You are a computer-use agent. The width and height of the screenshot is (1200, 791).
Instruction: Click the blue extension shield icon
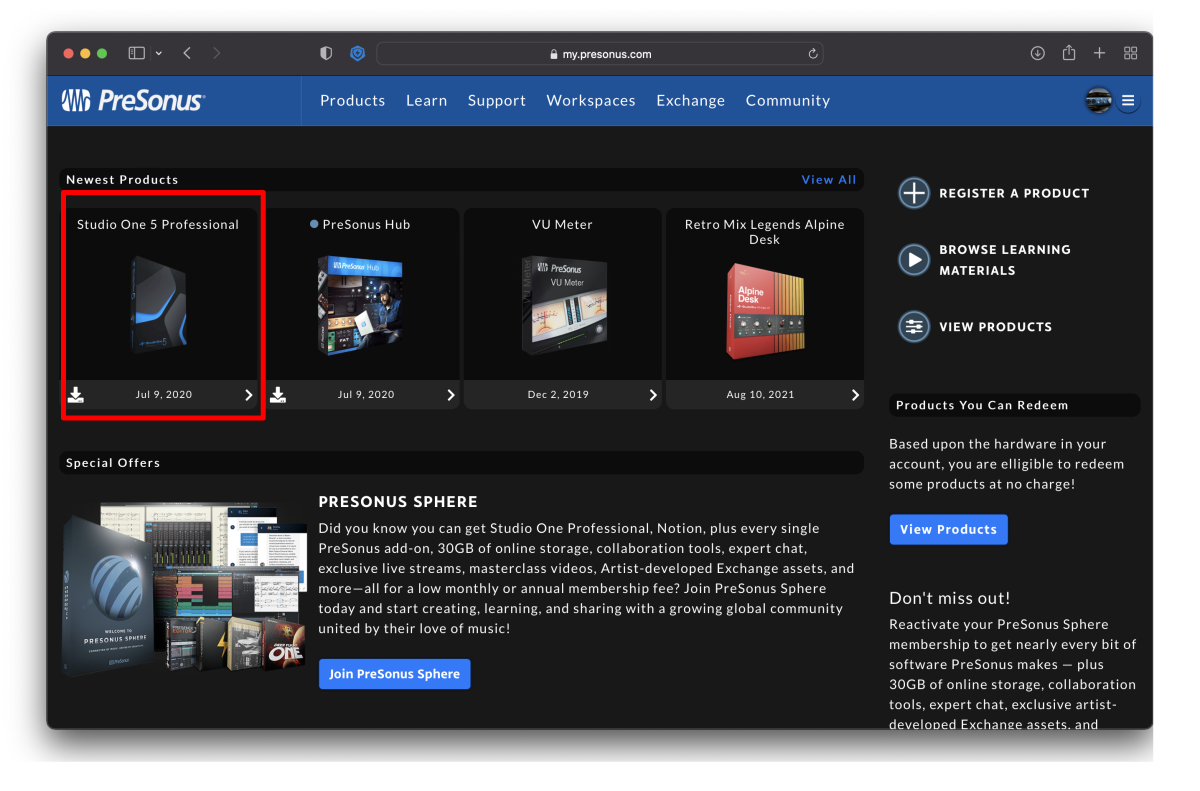358,53
